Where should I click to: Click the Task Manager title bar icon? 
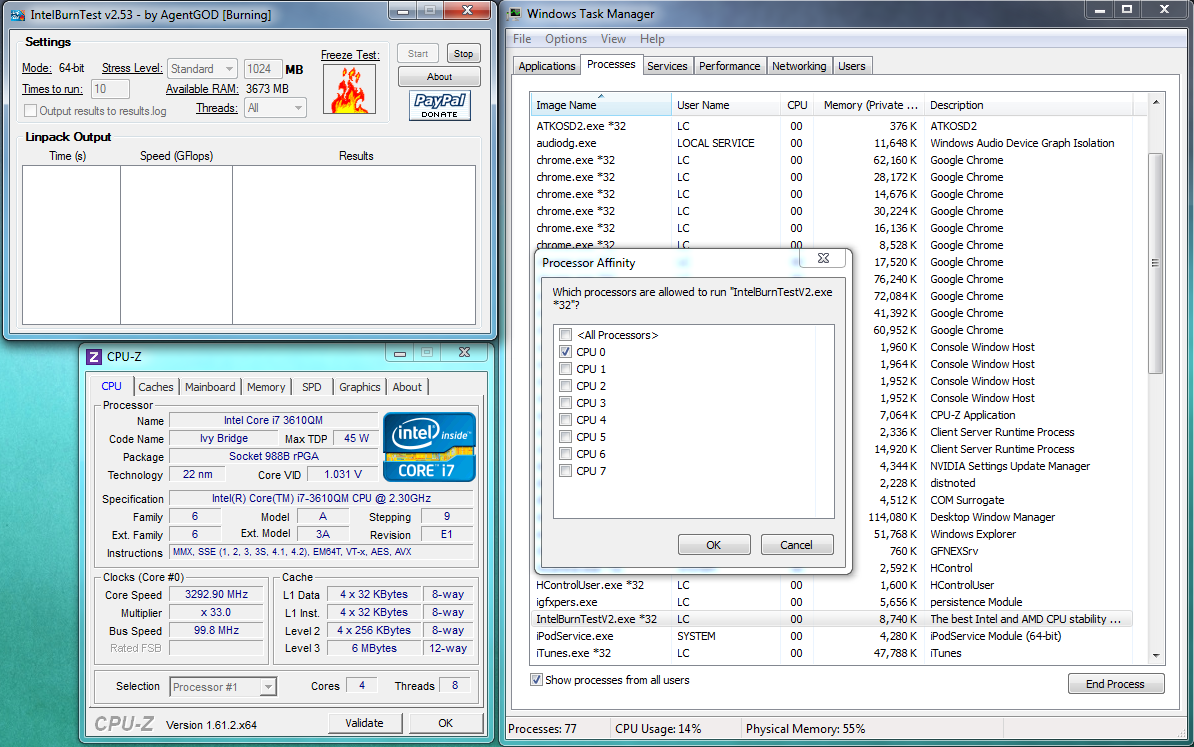516,14
